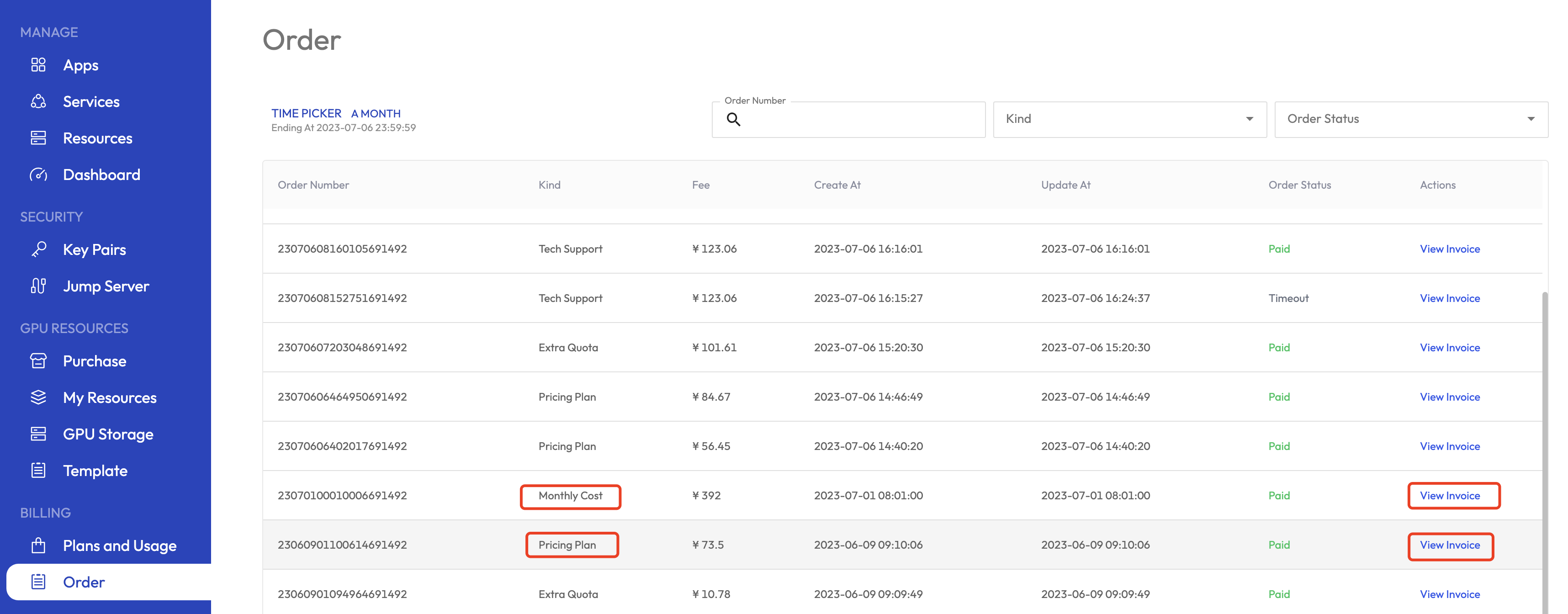
Task: Click the Apps grid icon
Action: coord(38,64)
